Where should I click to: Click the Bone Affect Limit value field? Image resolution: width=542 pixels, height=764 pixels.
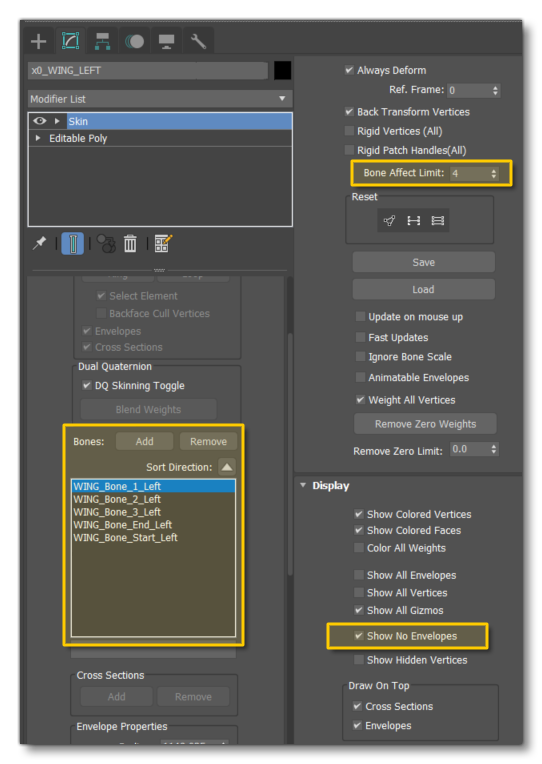pyautogui.click(x=469, y=173)
